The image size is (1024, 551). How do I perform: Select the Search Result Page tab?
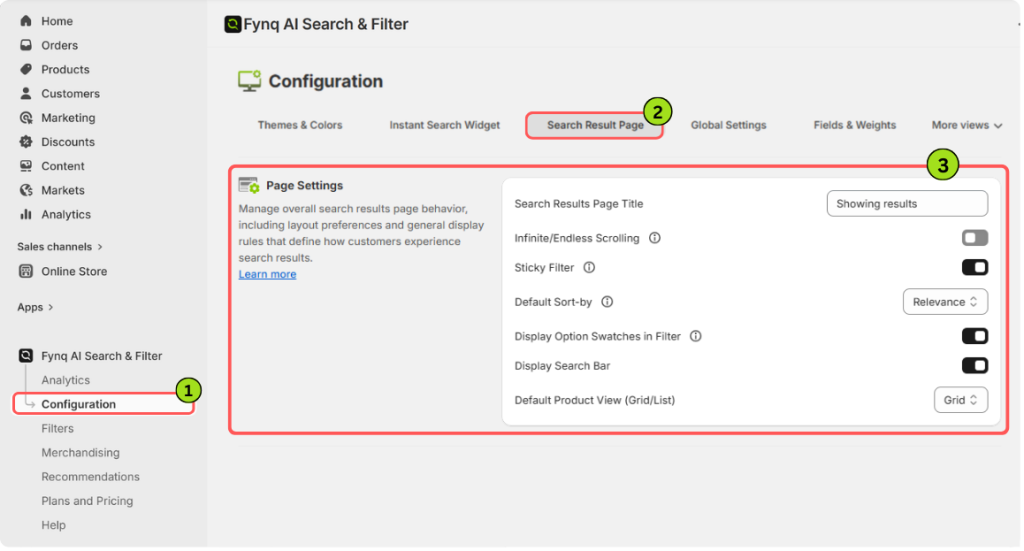[x=595, y=125]
